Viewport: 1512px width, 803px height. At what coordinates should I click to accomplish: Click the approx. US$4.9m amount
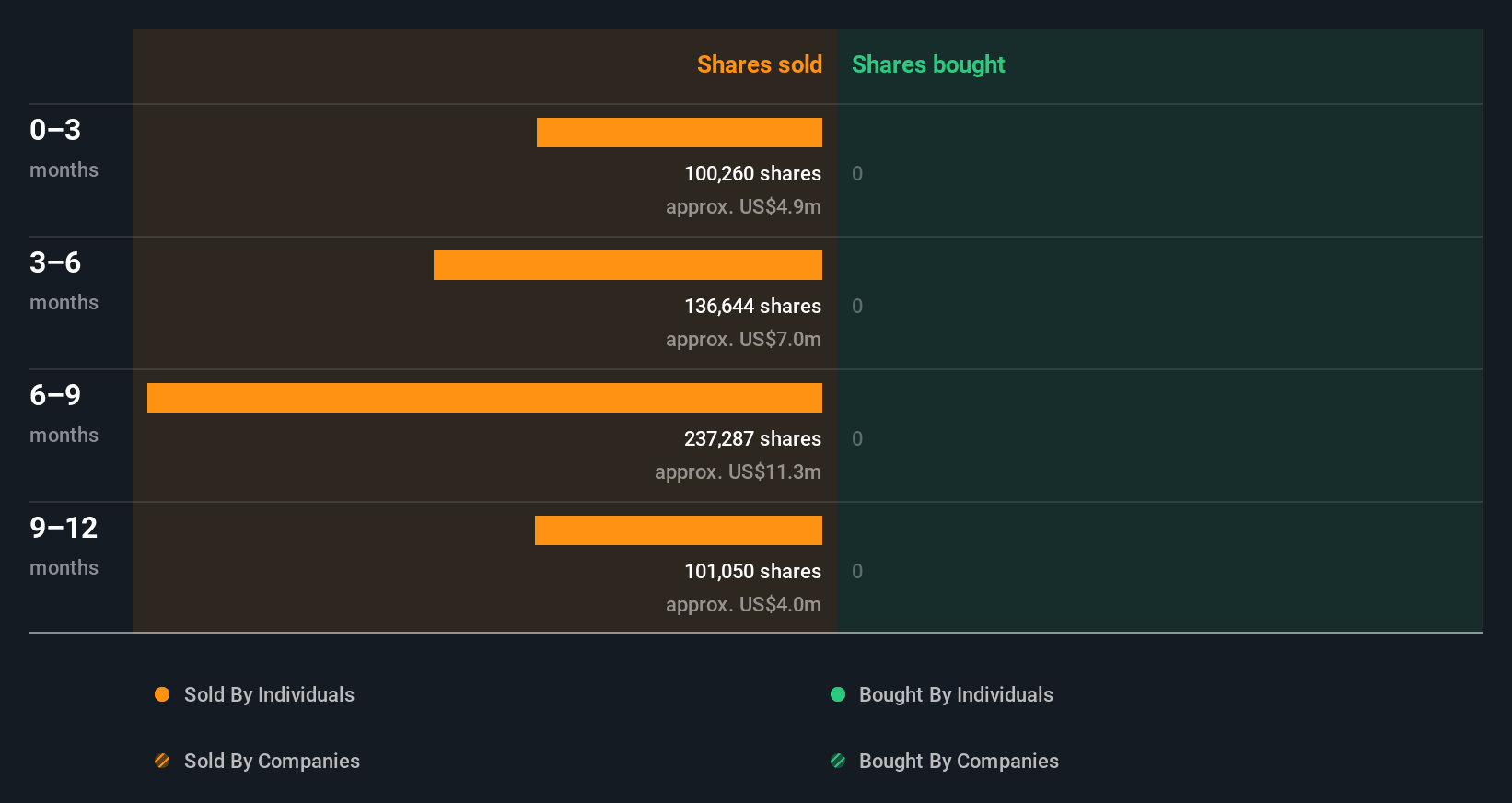click(x=743, y=206)
